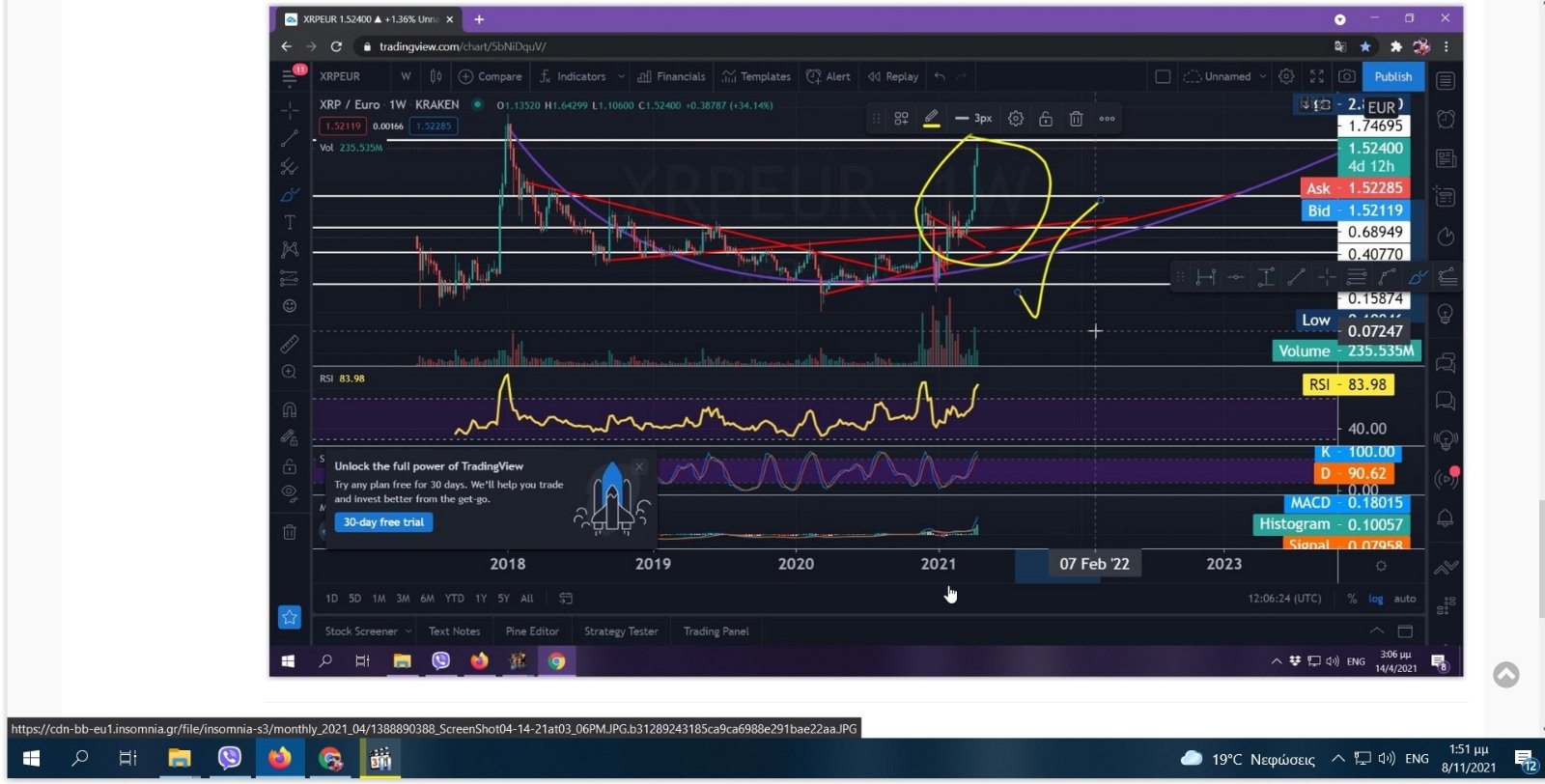This screenshot has width=1545, height=784.
Task: Enter fullscreen mode with the expand icon
Action: 1316,76
